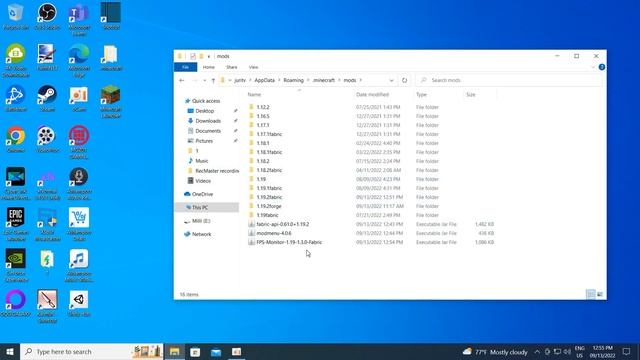
Task: Sort by Date modified column header
Action: [372, 95]
